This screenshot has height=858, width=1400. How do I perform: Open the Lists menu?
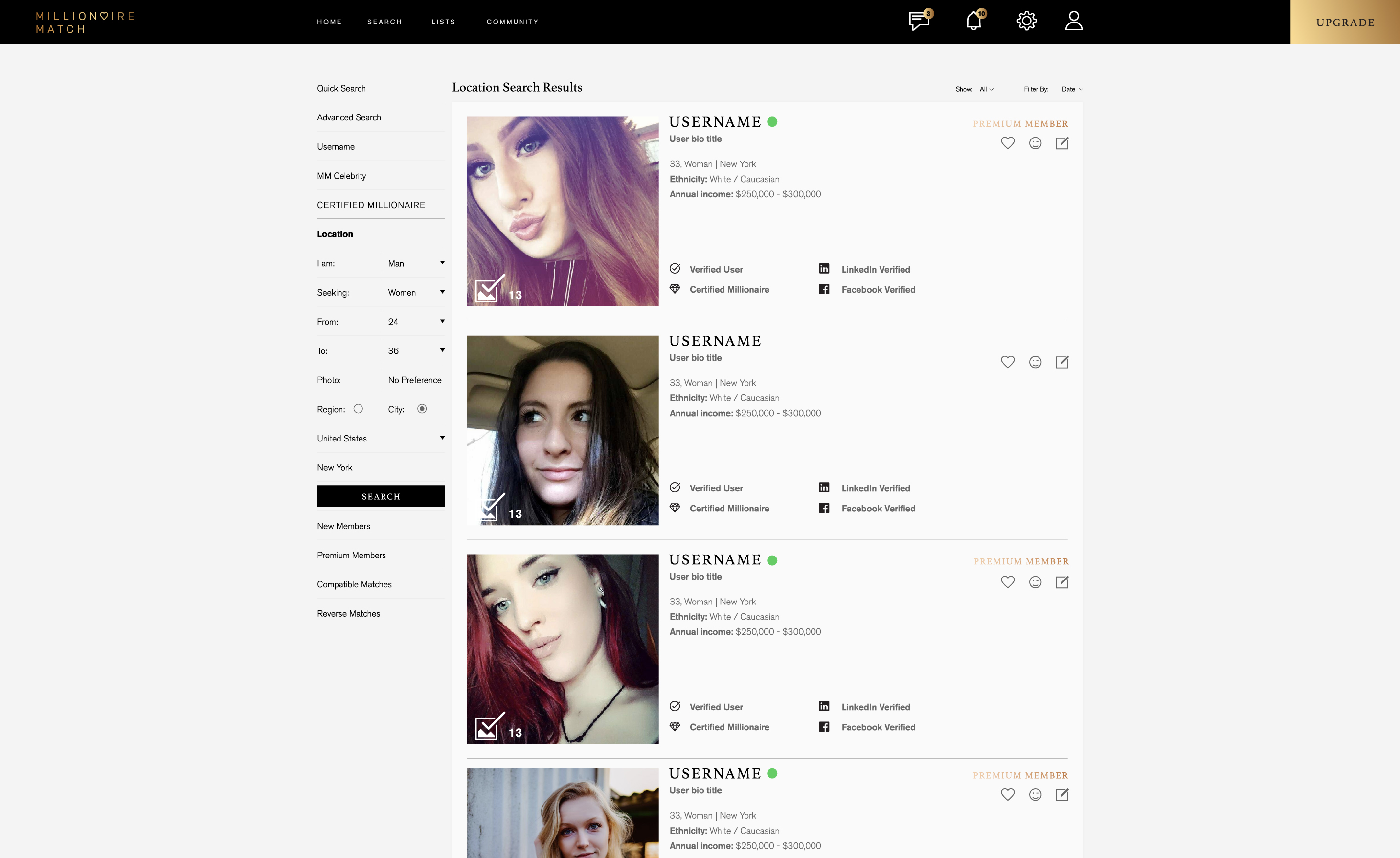coord(443,22)
